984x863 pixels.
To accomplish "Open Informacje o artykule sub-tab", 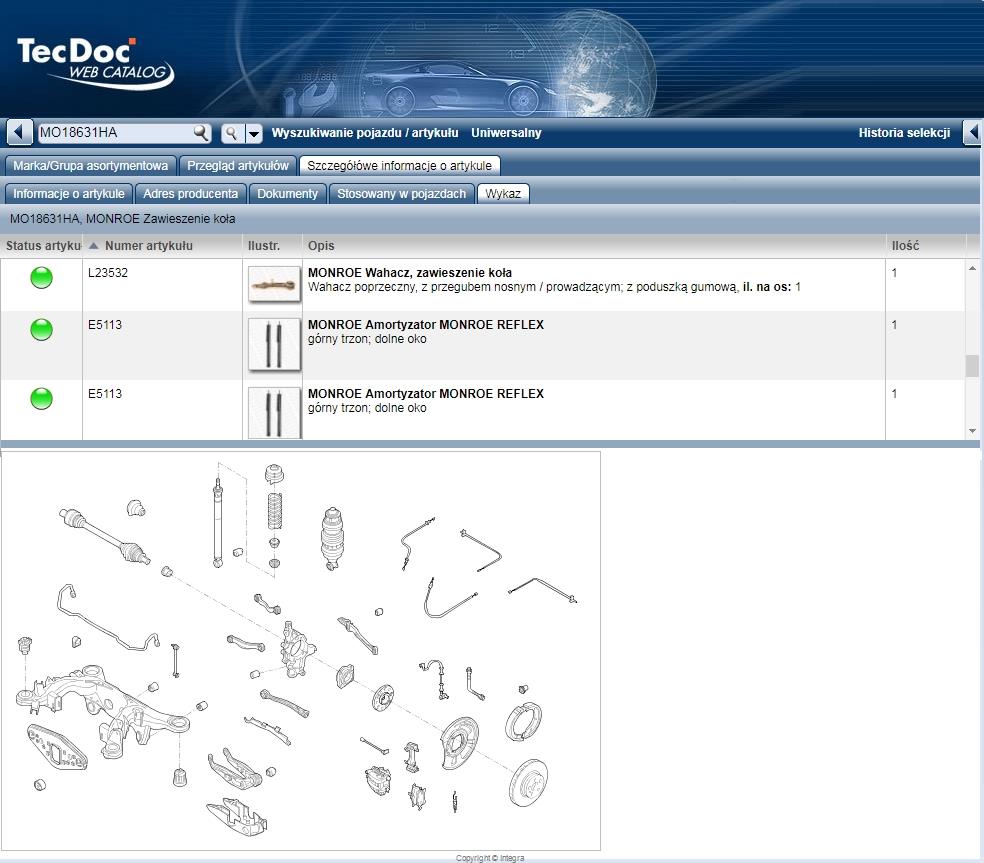I will 69,194.
